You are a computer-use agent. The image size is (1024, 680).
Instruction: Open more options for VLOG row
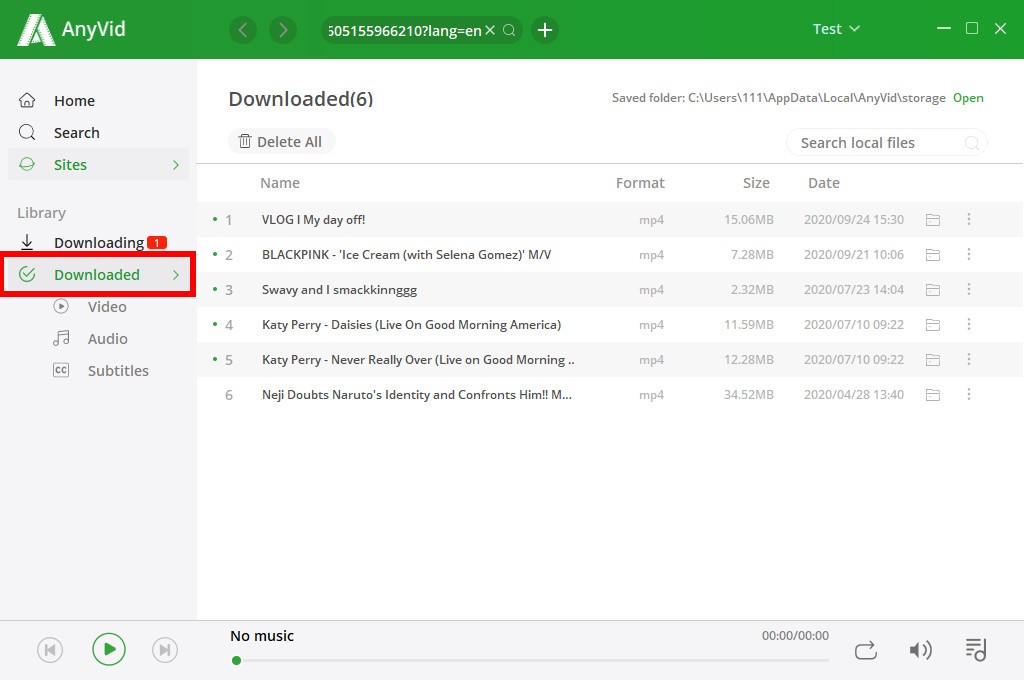click(x=968, y=219)
